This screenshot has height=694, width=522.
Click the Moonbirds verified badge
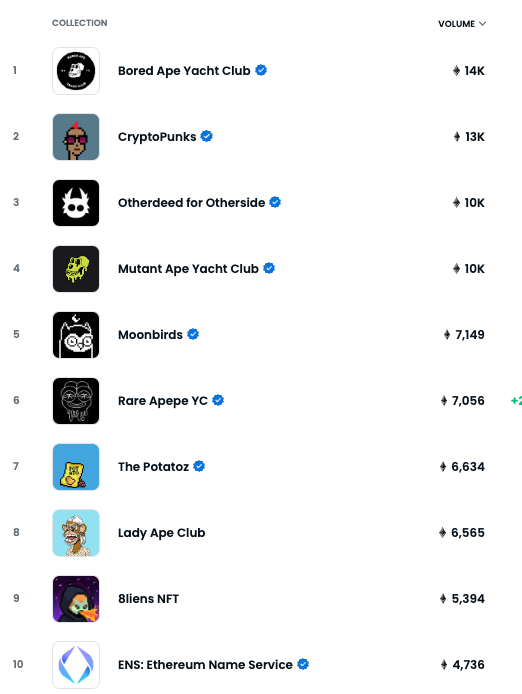193,334
